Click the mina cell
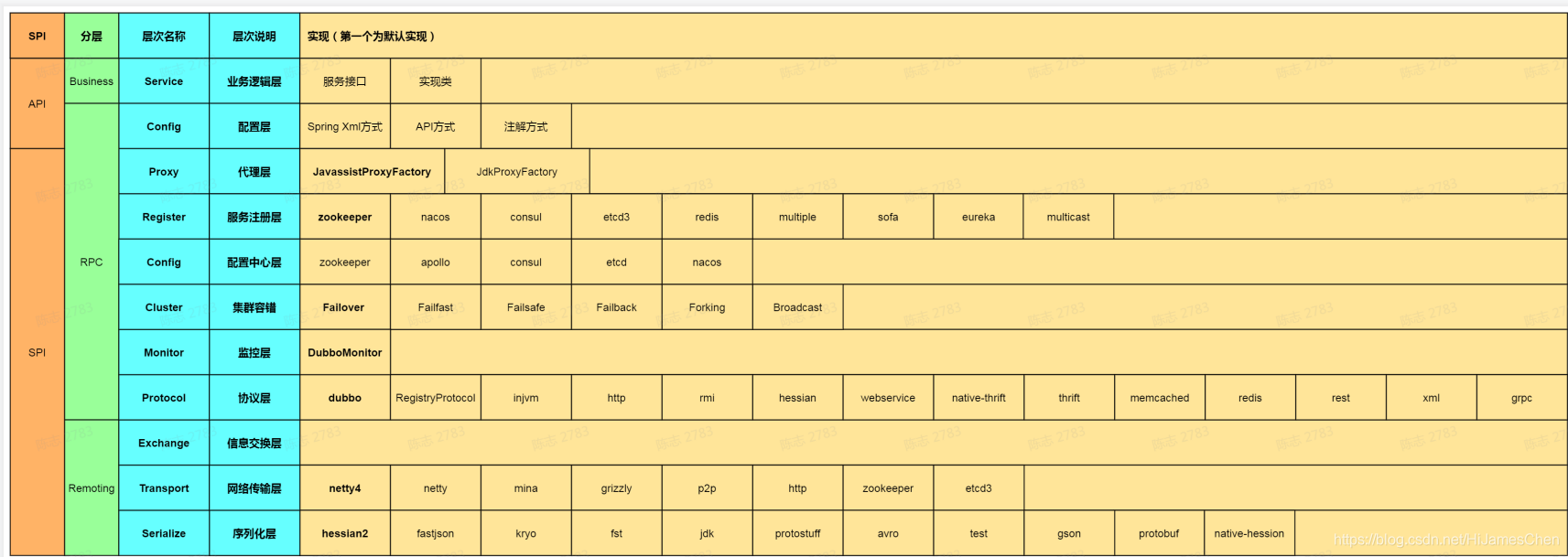 526,488
